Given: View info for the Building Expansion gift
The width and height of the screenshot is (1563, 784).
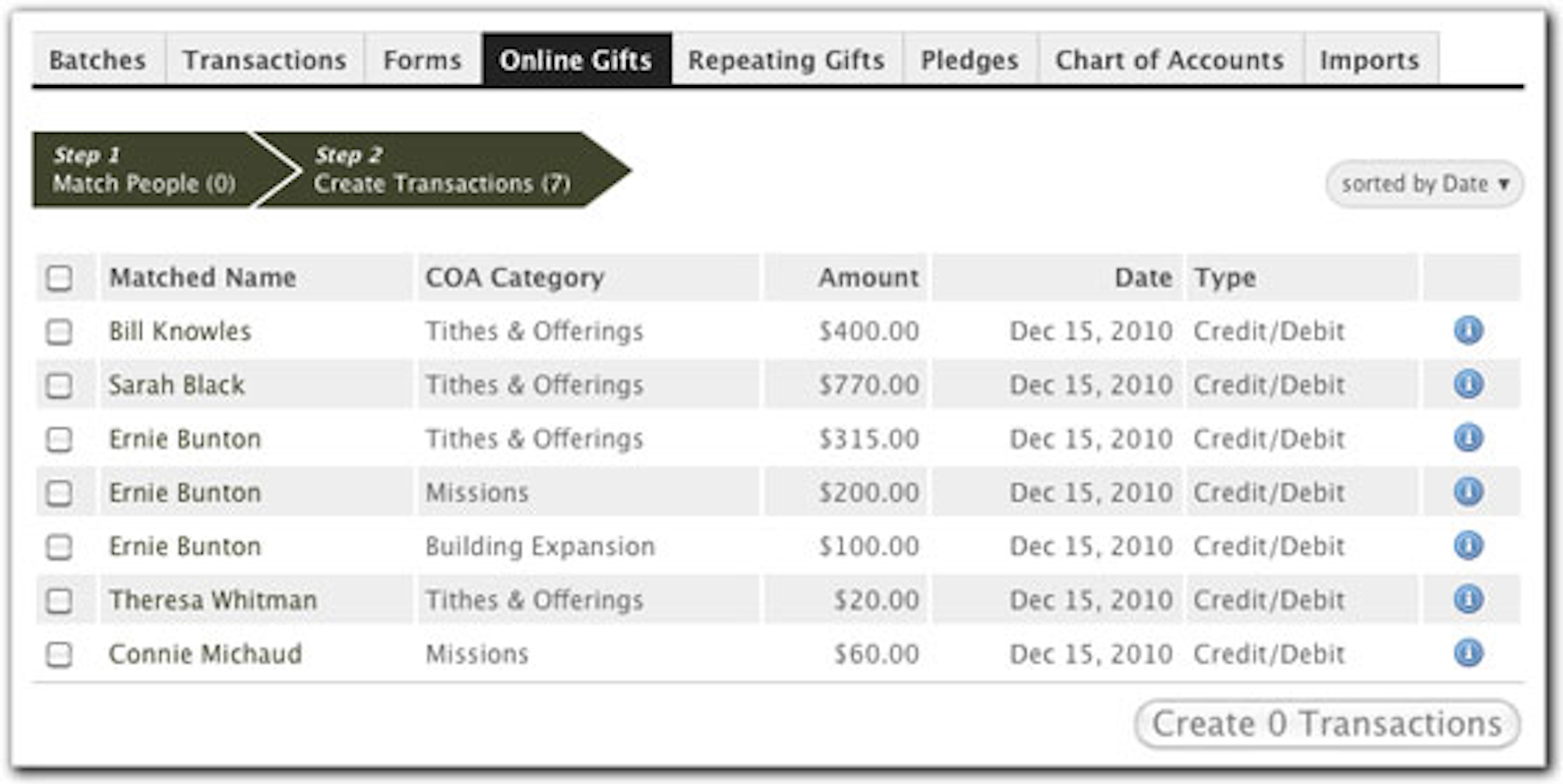Looking at the screenshot, I should [x=1467, y=546].
